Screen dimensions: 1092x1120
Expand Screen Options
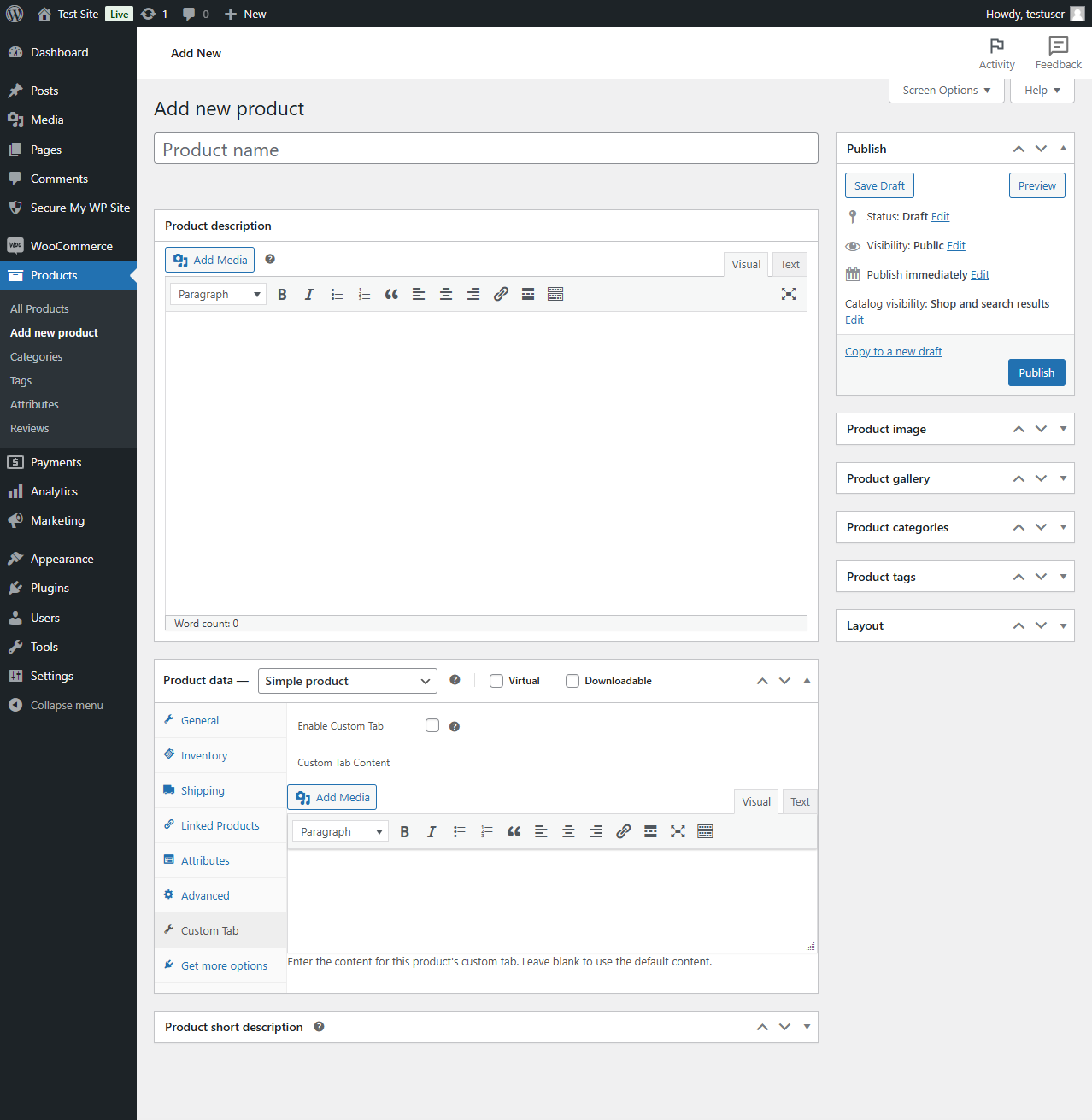947,90
